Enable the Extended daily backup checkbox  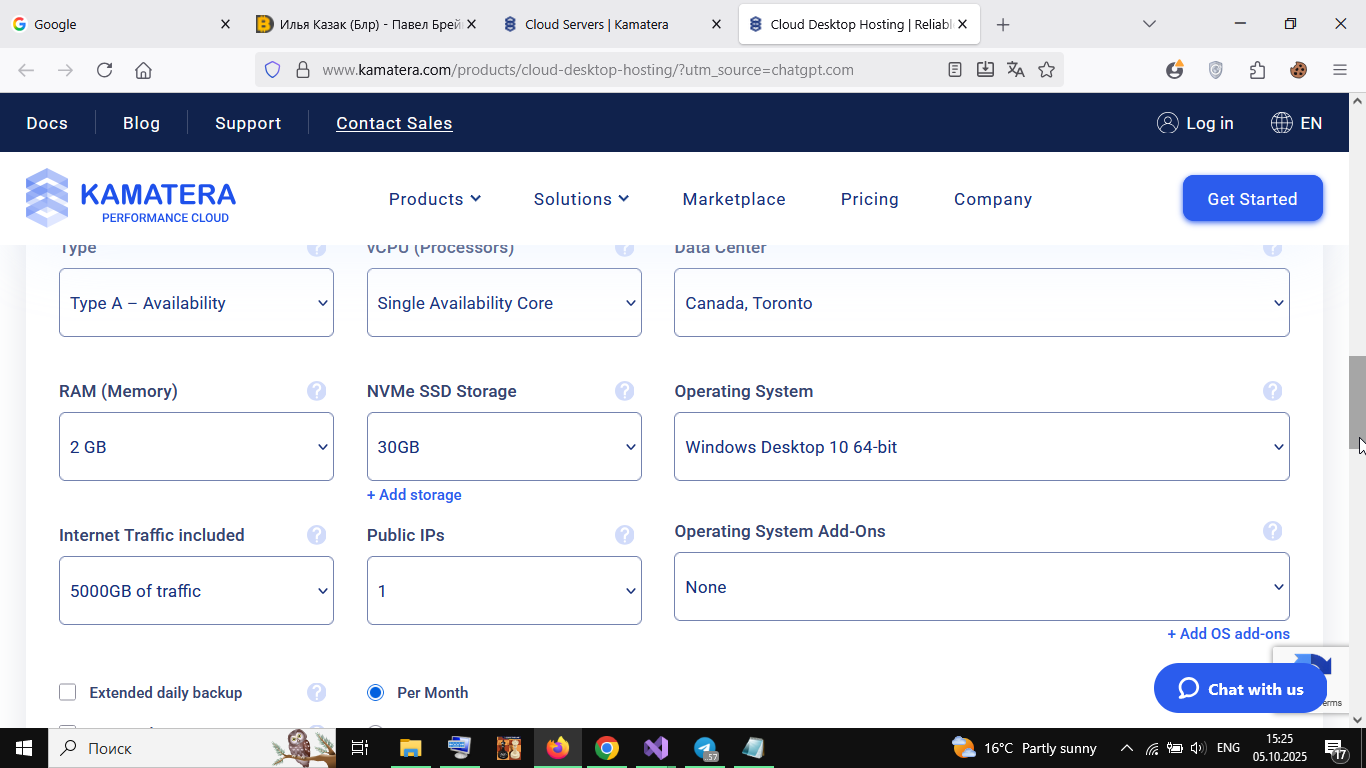tap(68, 692)
